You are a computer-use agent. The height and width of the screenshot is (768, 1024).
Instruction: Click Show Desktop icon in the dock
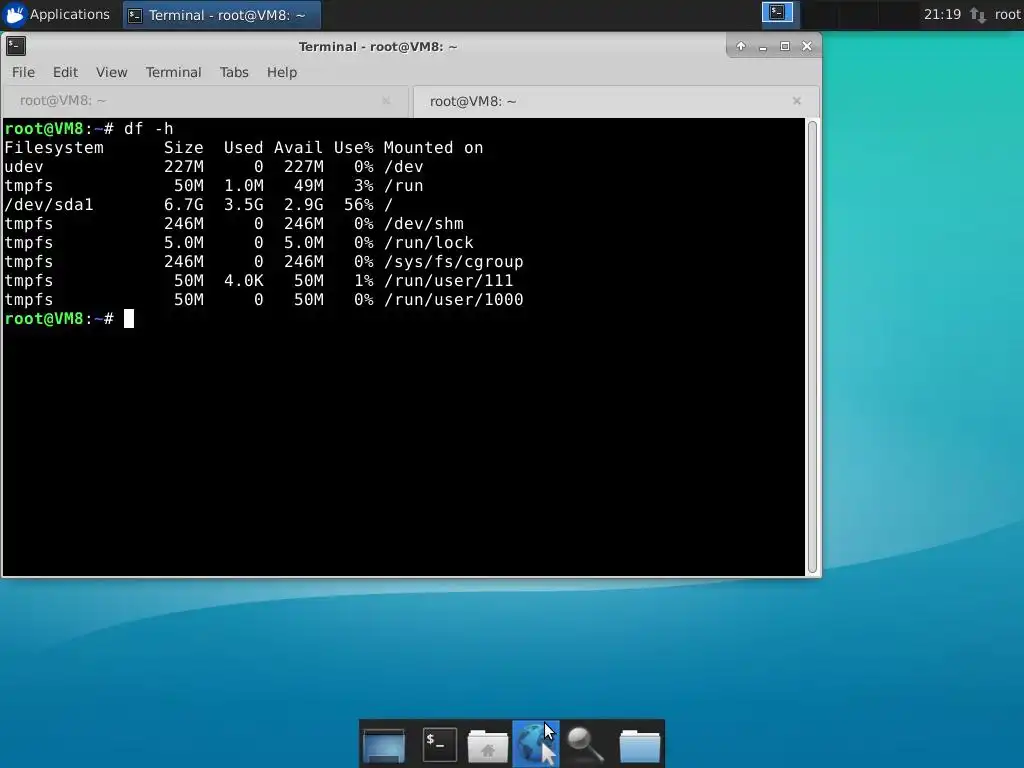click(x=384, y=744)
